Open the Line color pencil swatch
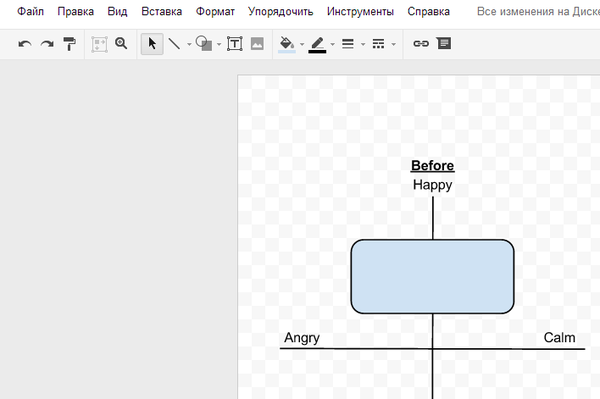This screenshot has width=600, height=399. (317, 44)
